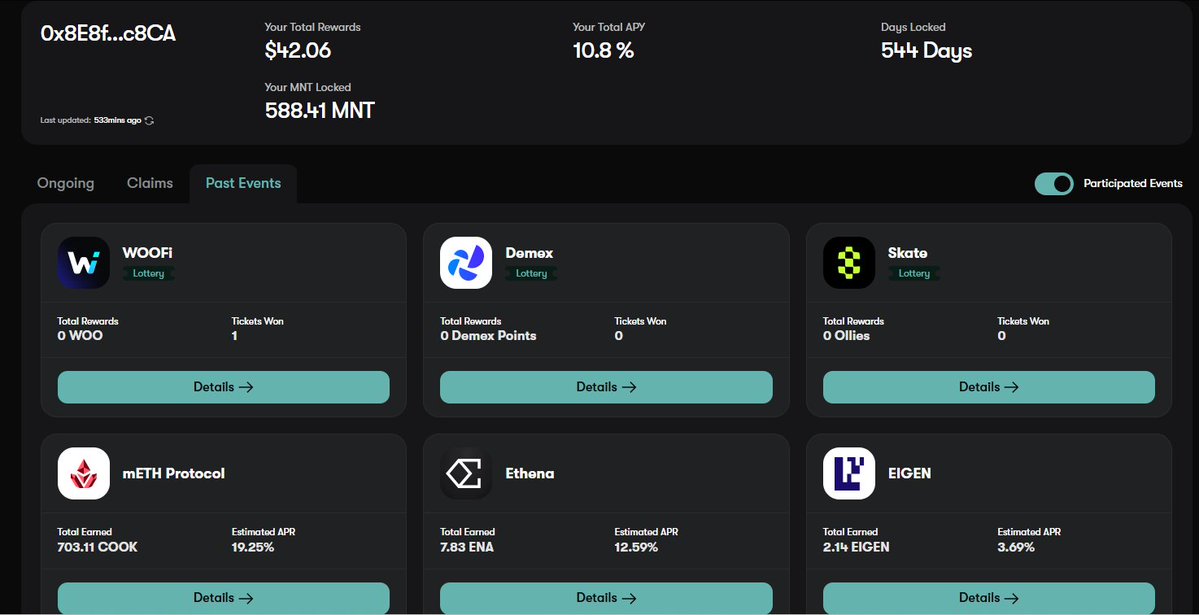The width and height of the screenshot is (1199, 615).
Task: Click the 2.14 EIGEN earned value
Action: coord(856,547)
